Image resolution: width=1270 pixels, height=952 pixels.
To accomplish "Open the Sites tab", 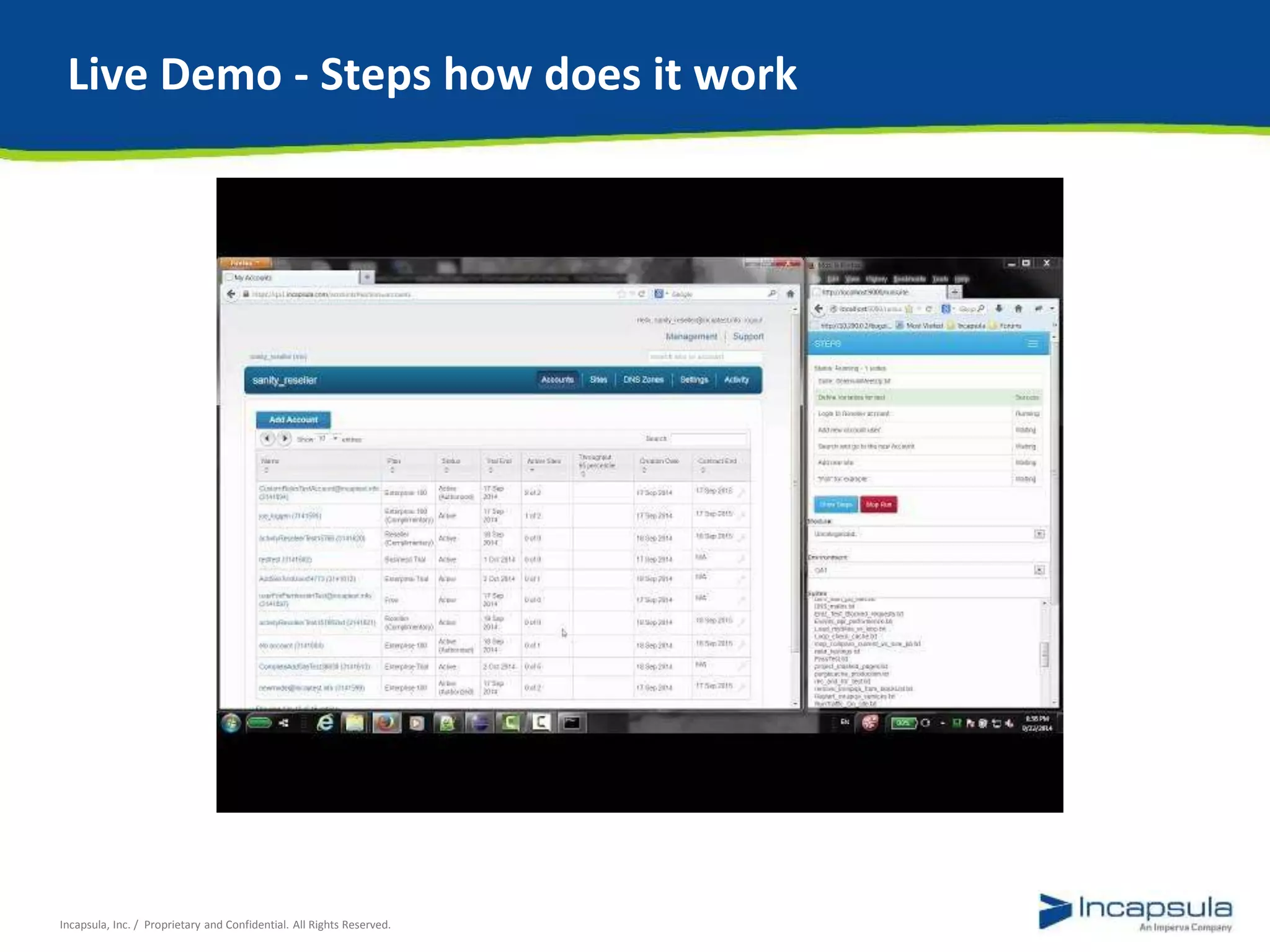I will [x=598, y=380].
